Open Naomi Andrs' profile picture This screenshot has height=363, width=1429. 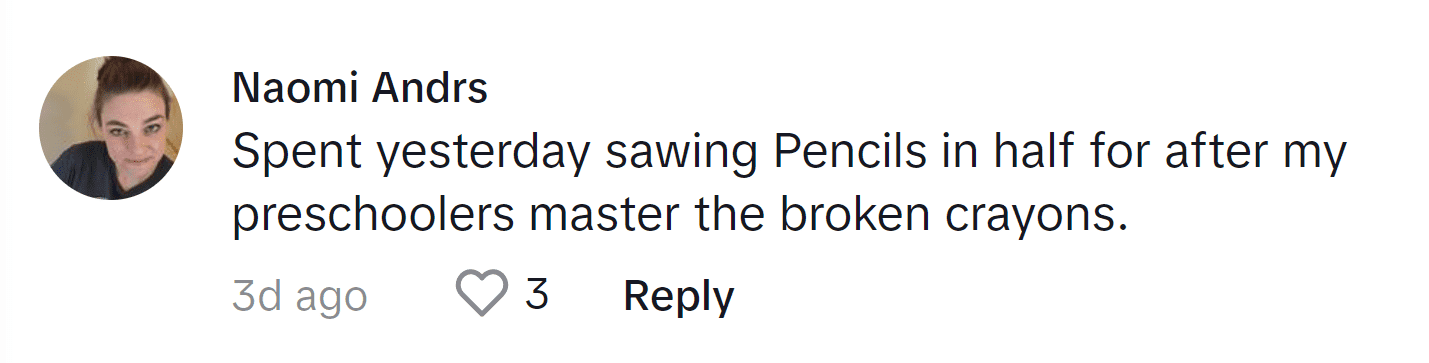(111, 128)
